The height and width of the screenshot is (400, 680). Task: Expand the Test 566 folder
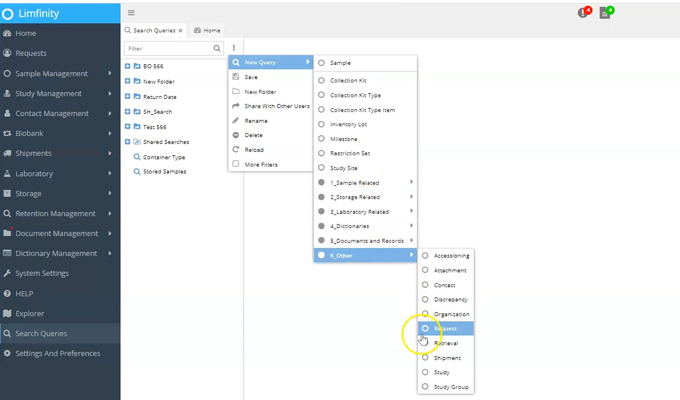pos(128,127)
